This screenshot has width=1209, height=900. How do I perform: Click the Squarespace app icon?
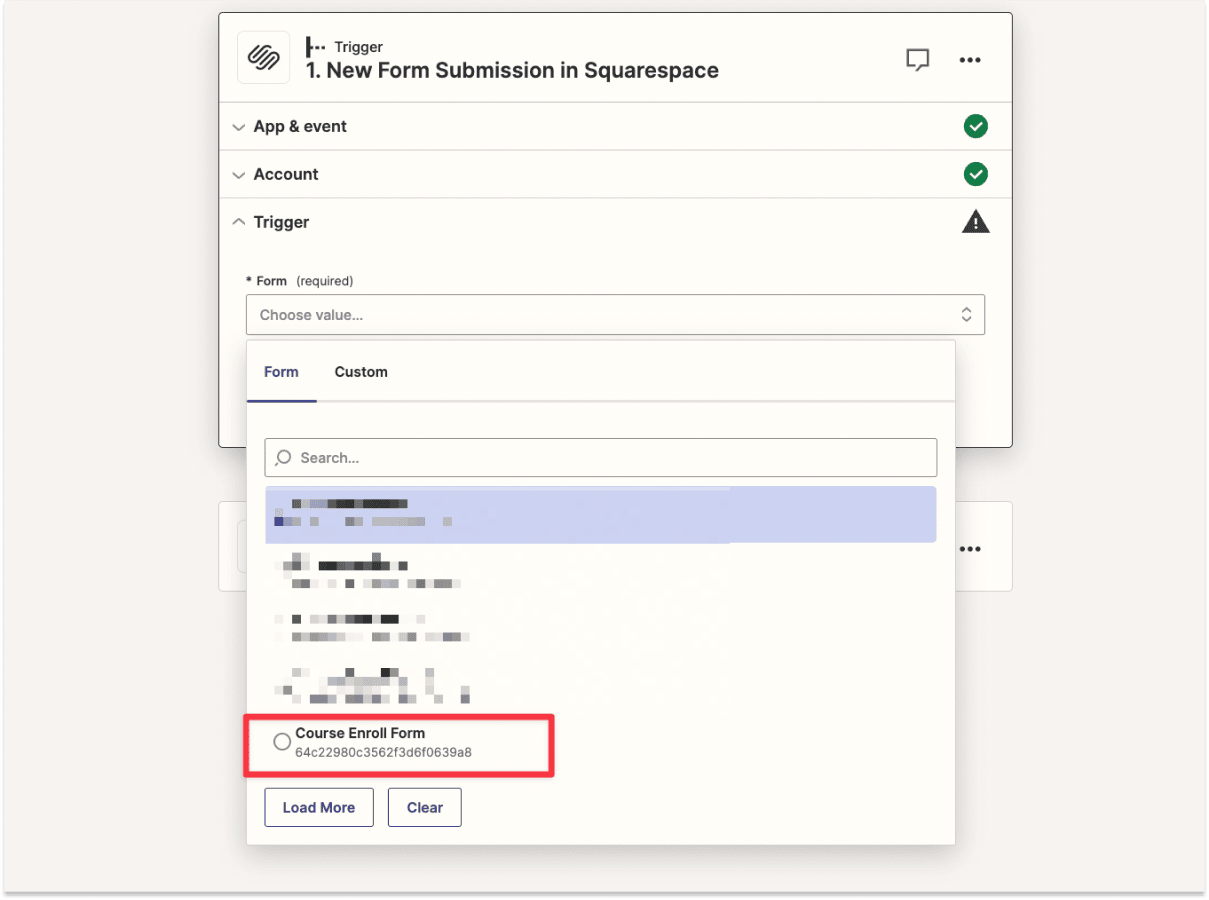pos(263,58)
